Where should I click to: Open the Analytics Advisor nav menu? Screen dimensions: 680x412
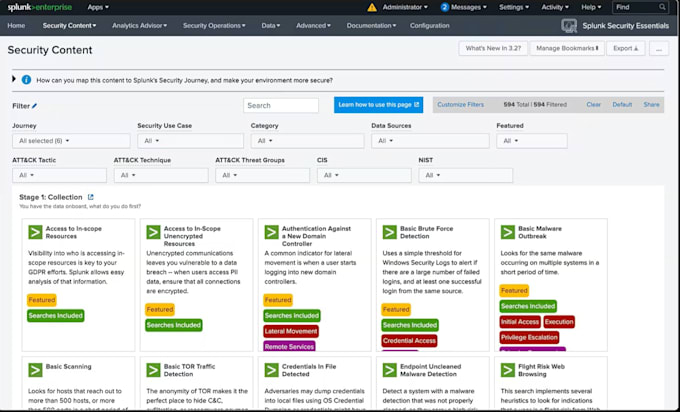pyautogui.click(x=139, y=26)
